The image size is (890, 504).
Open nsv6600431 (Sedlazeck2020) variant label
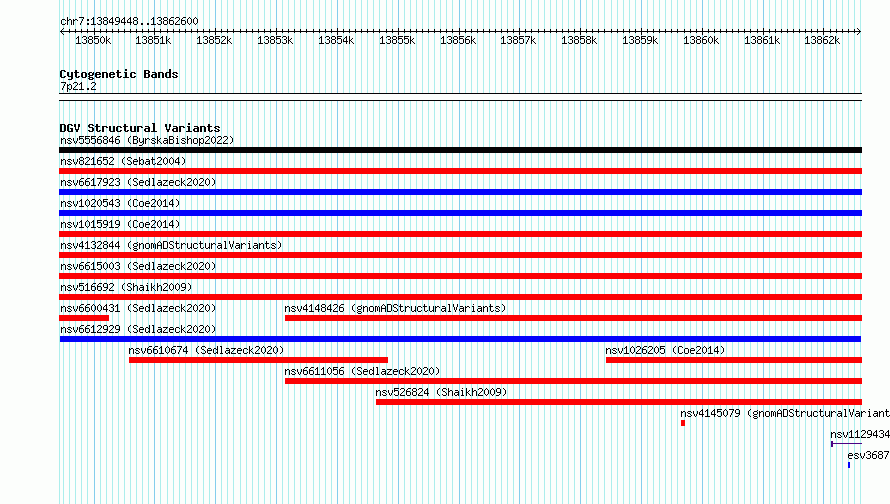(x=138, y=308)
